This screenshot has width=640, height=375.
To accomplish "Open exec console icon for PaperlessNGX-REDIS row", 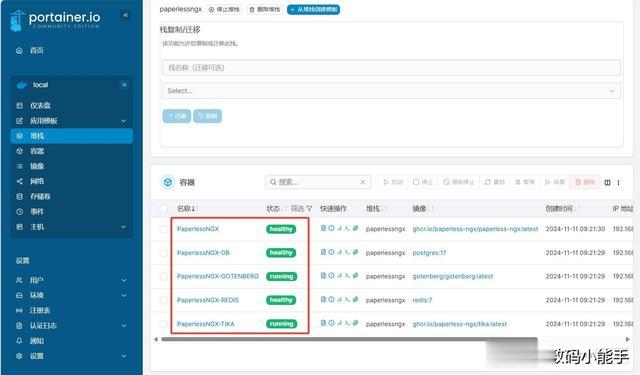I will click(x=347, y=300).
